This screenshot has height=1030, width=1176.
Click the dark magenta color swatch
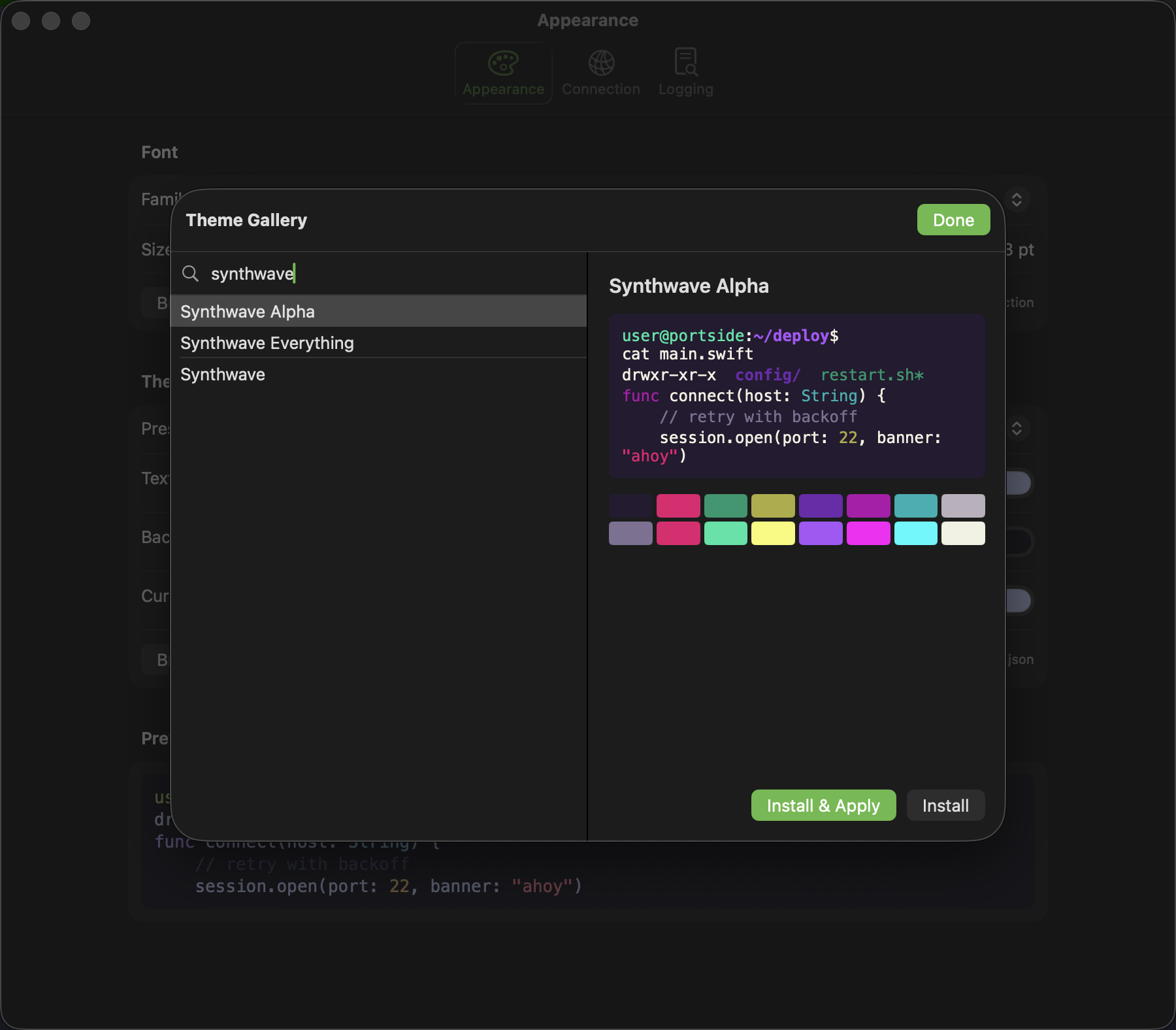[x=868, y=506]
